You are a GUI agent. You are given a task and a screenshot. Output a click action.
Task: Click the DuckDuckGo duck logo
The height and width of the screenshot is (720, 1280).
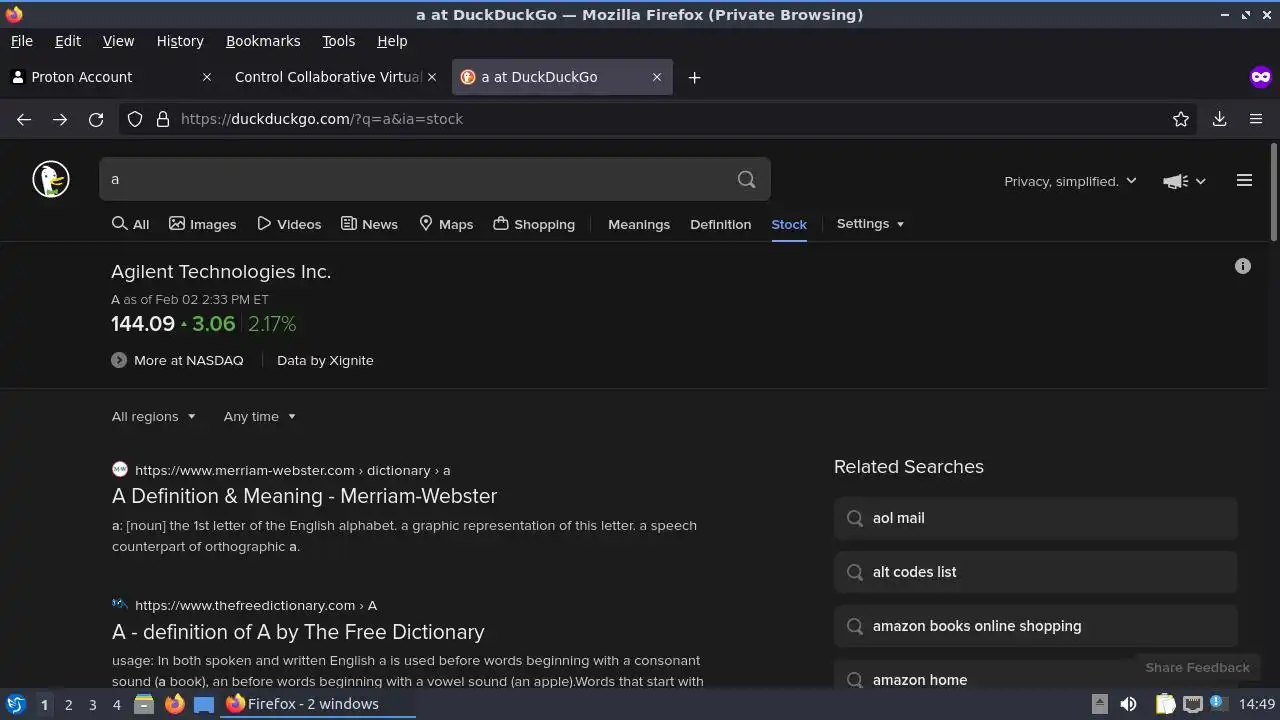(51, 180)
